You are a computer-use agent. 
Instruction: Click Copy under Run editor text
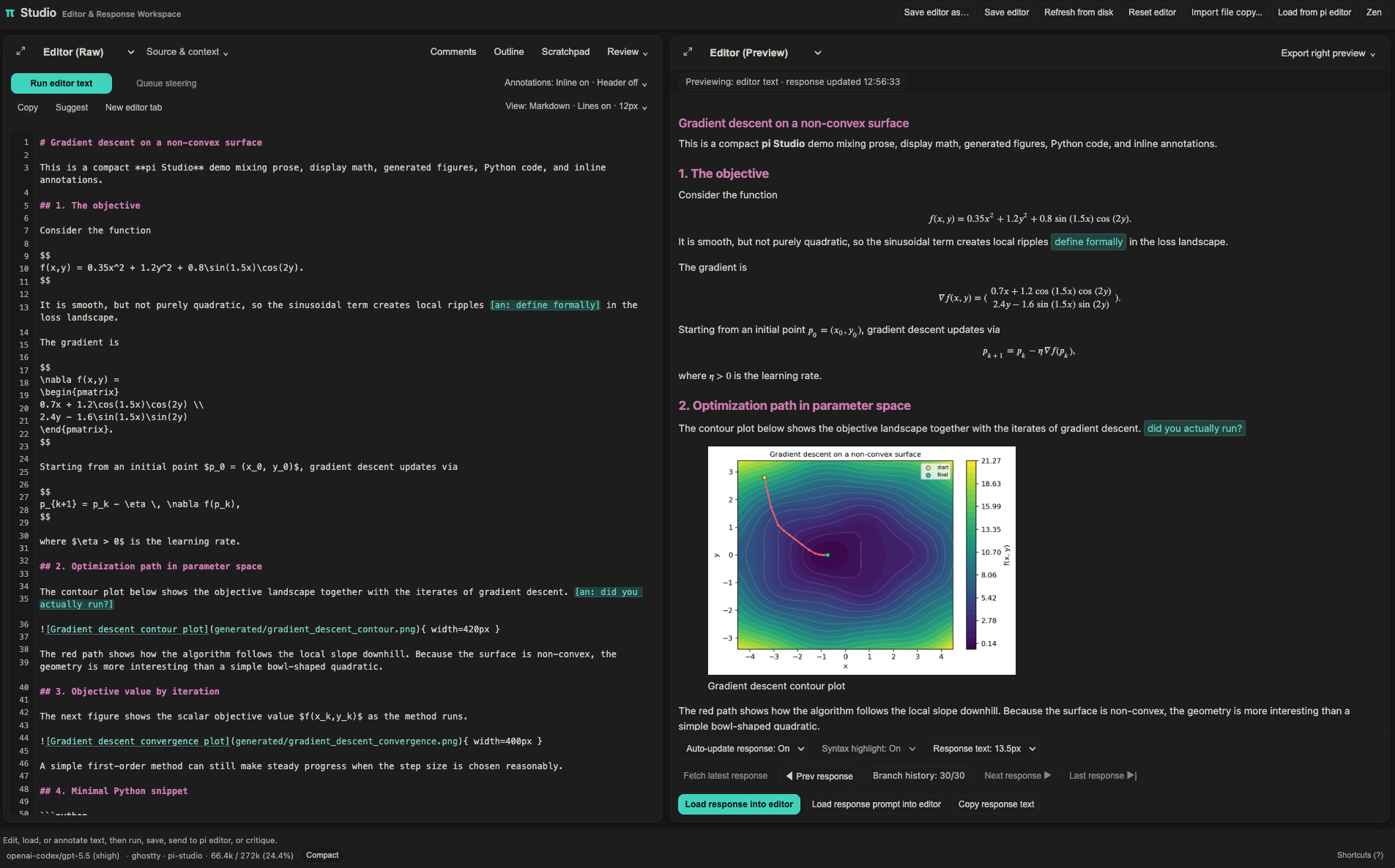28,108
